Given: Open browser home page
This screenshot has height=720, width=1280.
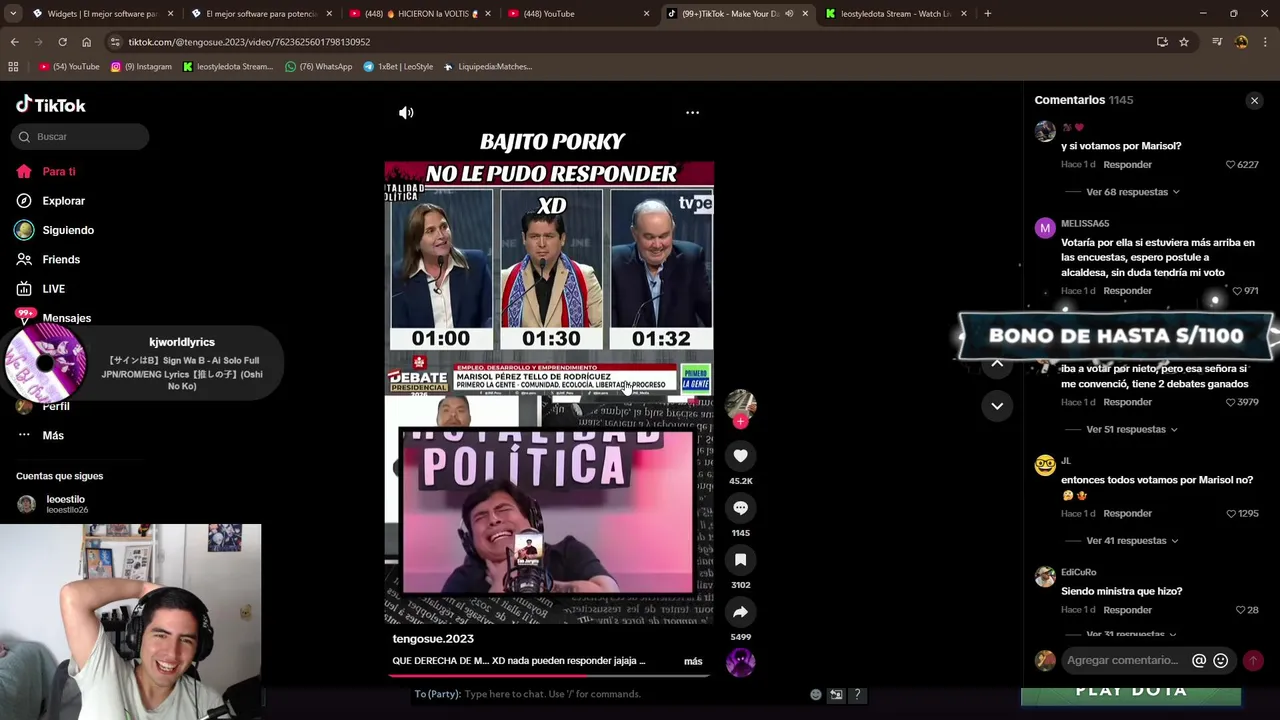Looking at the screenshot, I should tap(86, 42).
